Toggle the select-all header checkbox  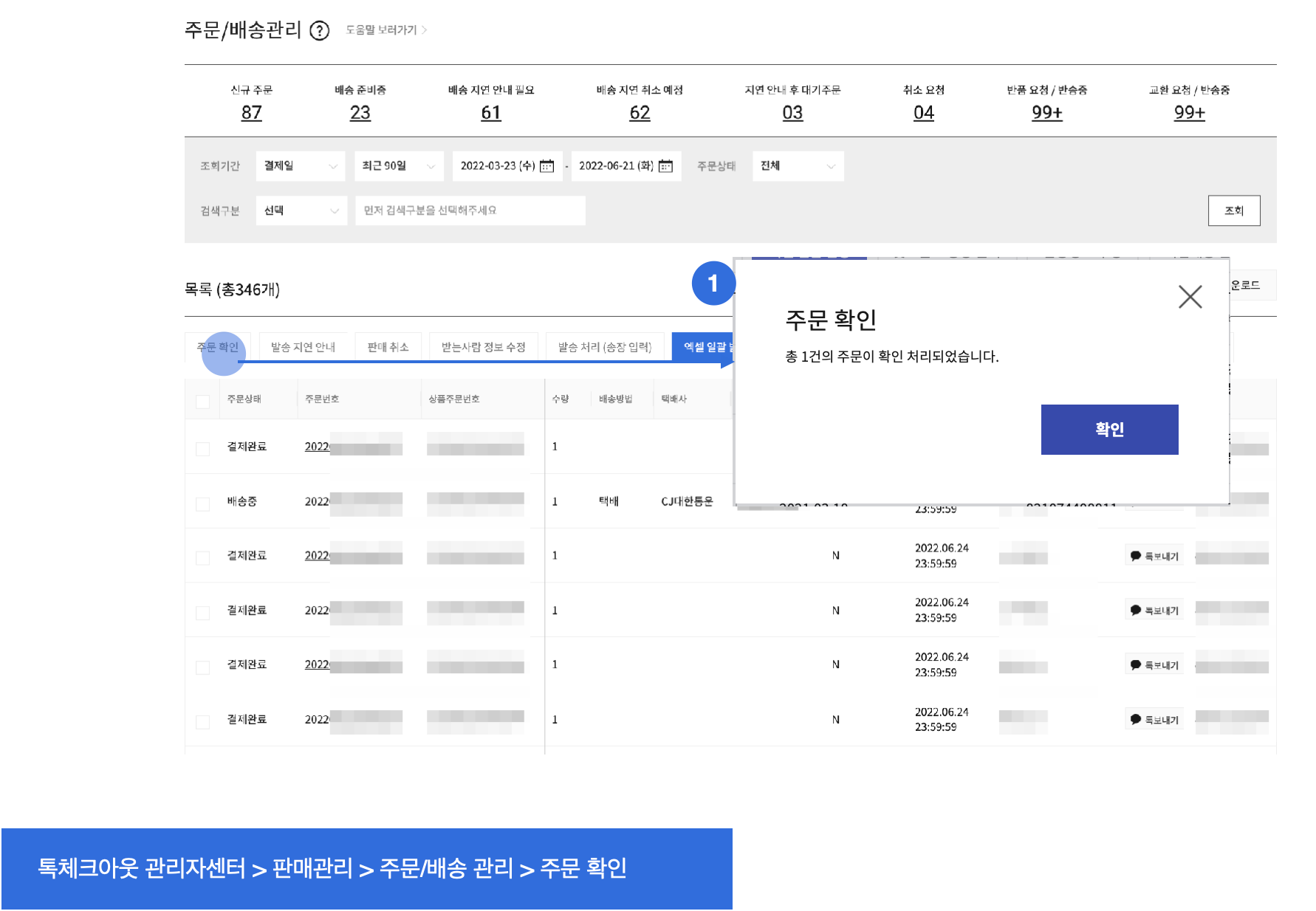pos(202,401)
